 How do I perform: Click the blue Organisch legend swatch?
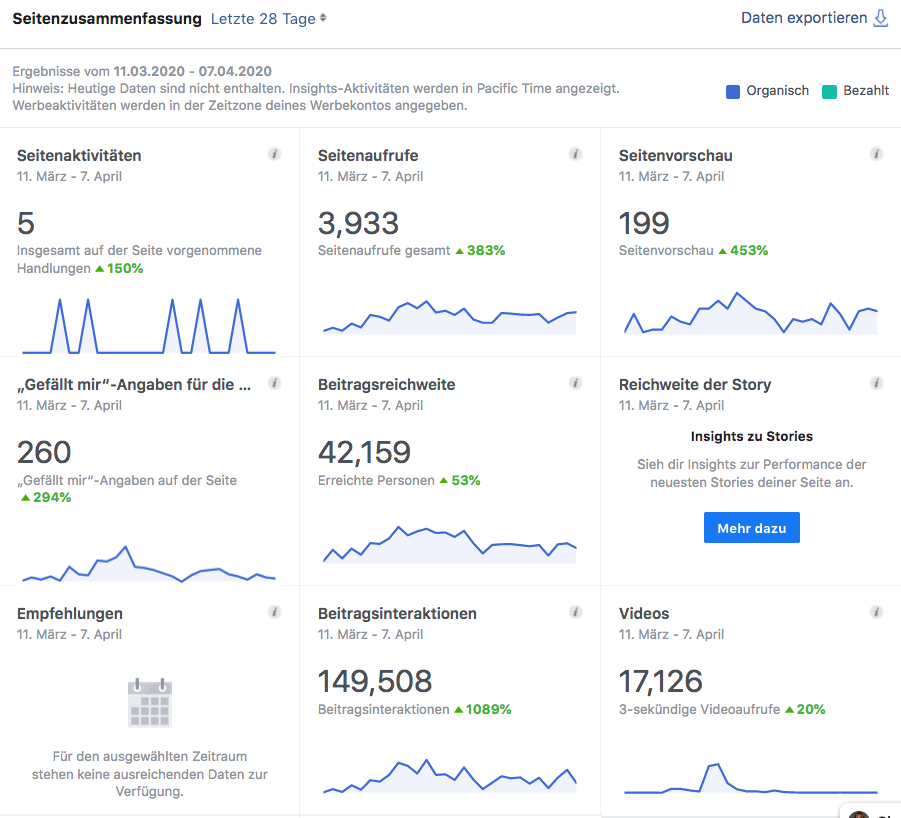733,92
